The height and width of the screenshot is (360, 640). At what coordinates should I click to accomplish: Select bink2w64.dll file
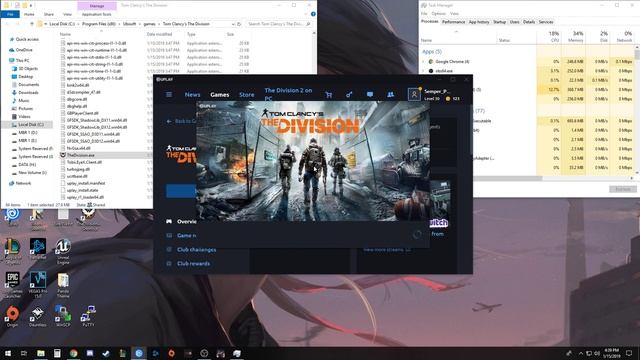click(78, 85)
